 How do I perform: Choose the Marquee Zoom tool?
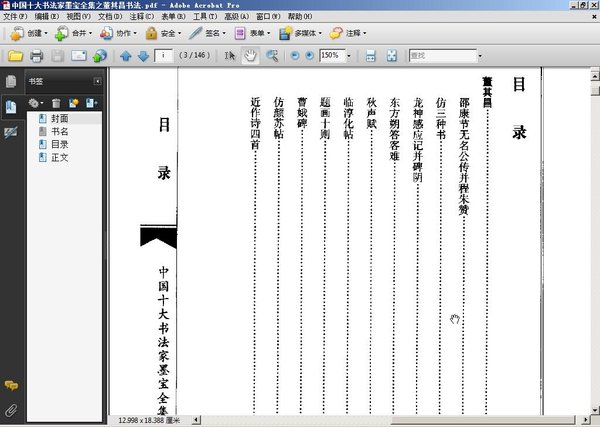coord(272,56)
